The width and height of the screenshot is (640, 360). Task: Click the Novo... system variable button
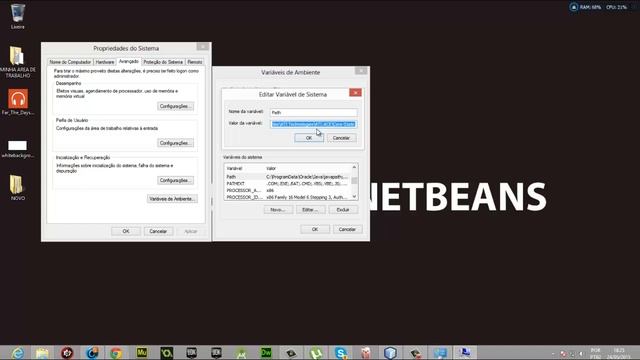[x=278, y=210]
